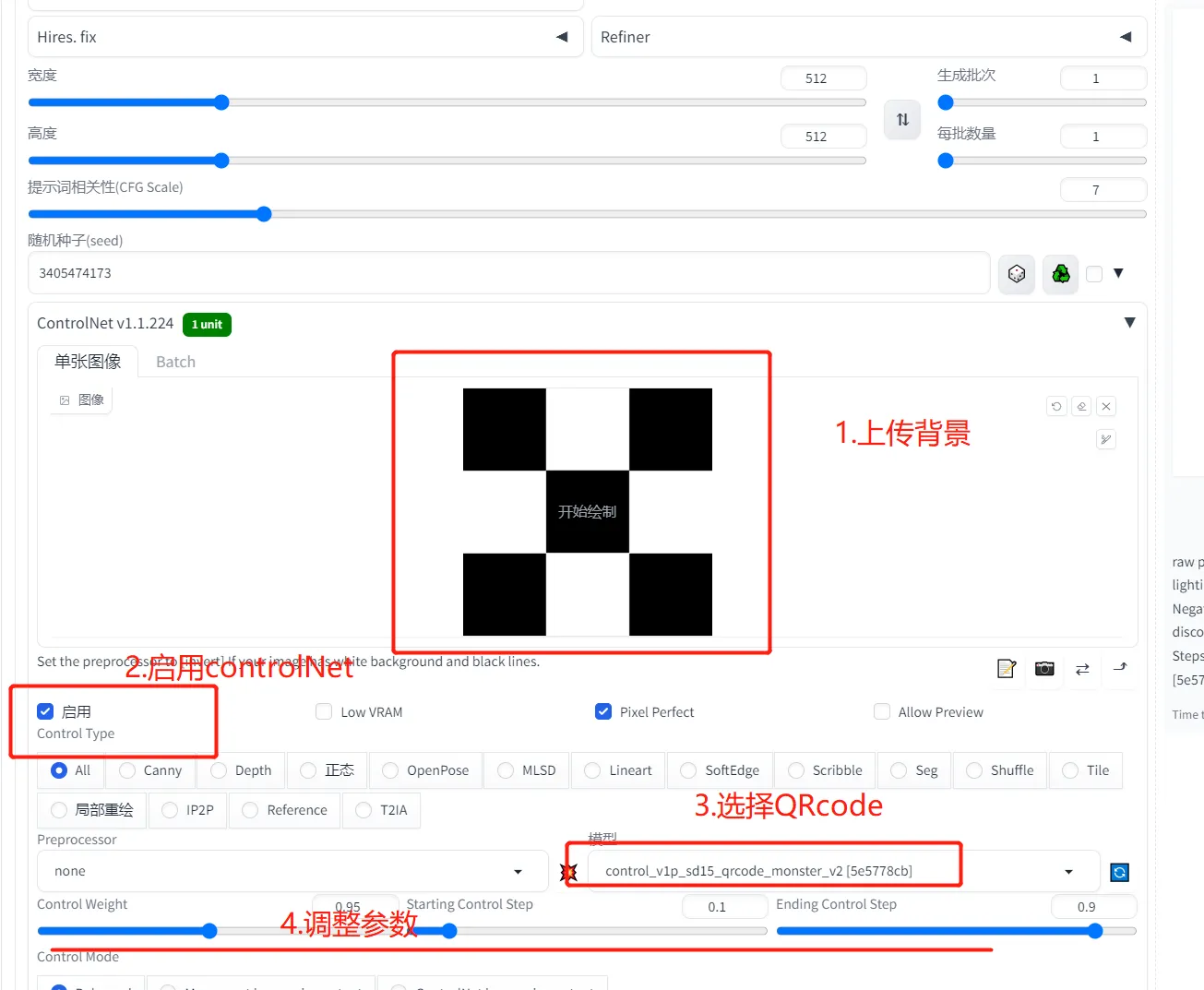Click the height value field 512

[x=823, y=137]
